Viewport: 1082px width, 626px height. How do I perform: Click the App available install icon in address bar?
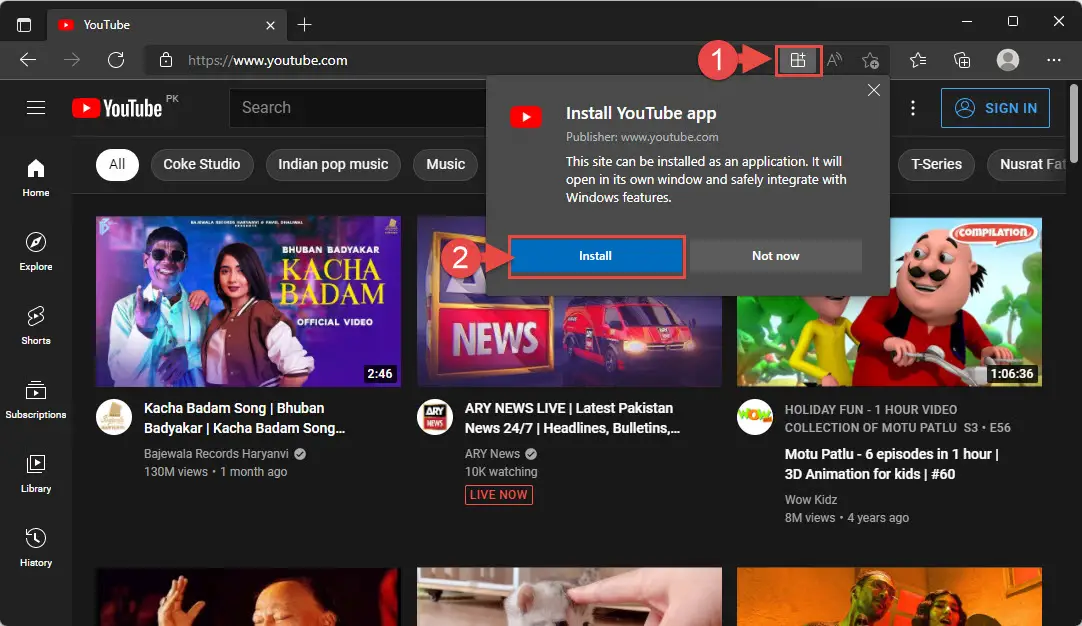point(798,61)
